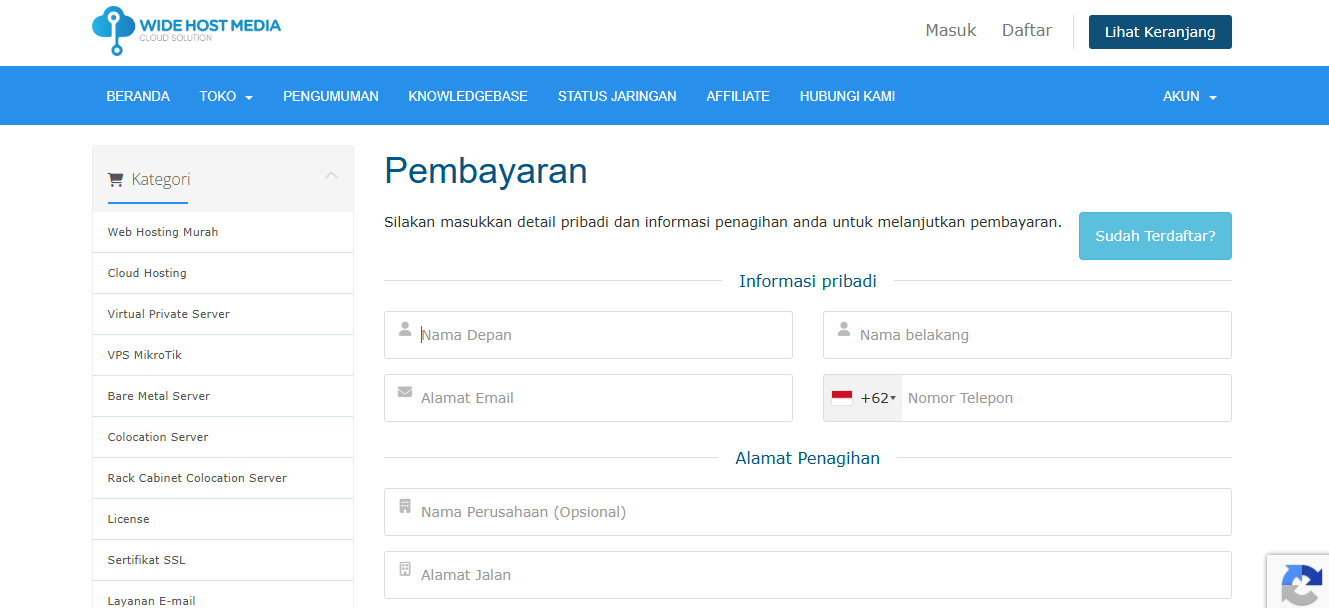Click the envelope icon in Alamat Email field
The image size is (1329, 608).
pyautogui.click(x=404, y=392)
